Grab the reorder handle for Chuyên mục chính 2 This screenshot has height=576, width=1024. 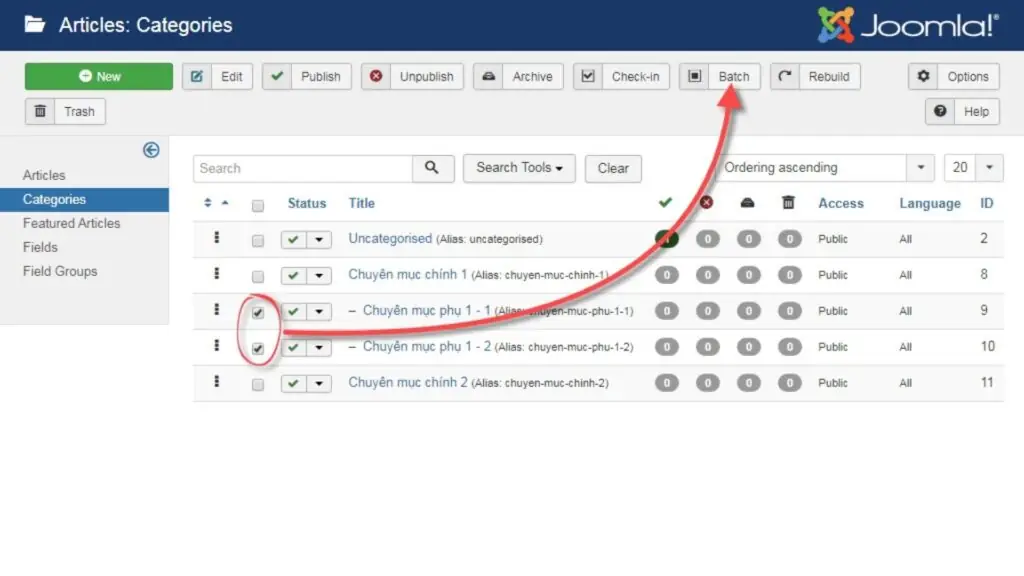tap(216, 381)
